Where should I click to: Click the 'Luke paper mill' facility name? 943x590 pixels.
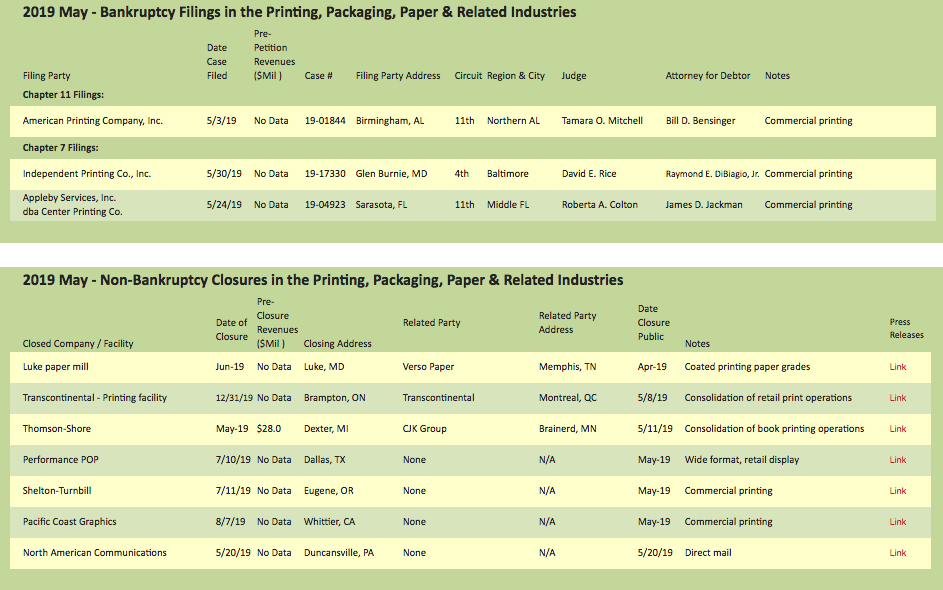(55, 367)
